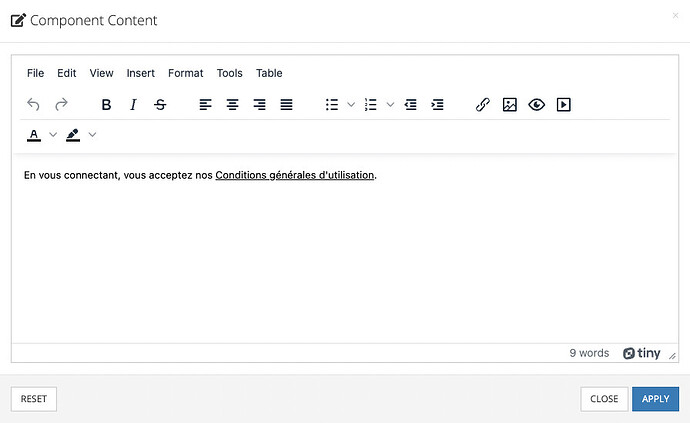Open the Format menu
Viewport: 690px width, 423px height.
pos(186,73)
